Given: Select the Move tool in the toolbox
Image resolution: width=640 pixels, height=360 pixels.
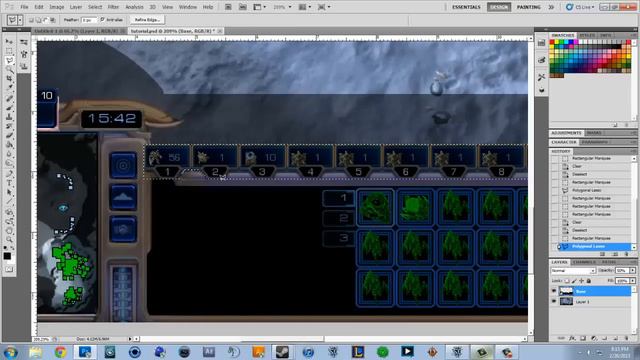Looking at the screenshot, I should 9,42.
